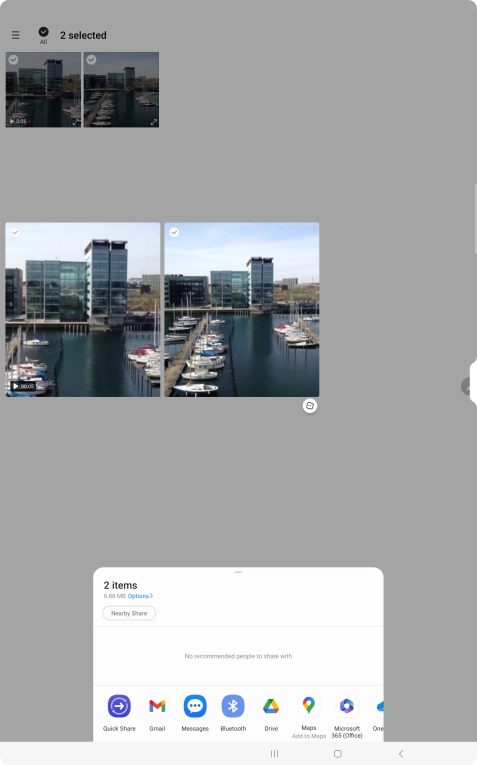Open share Options link
The image size is (477, 765).
(140, 596)
